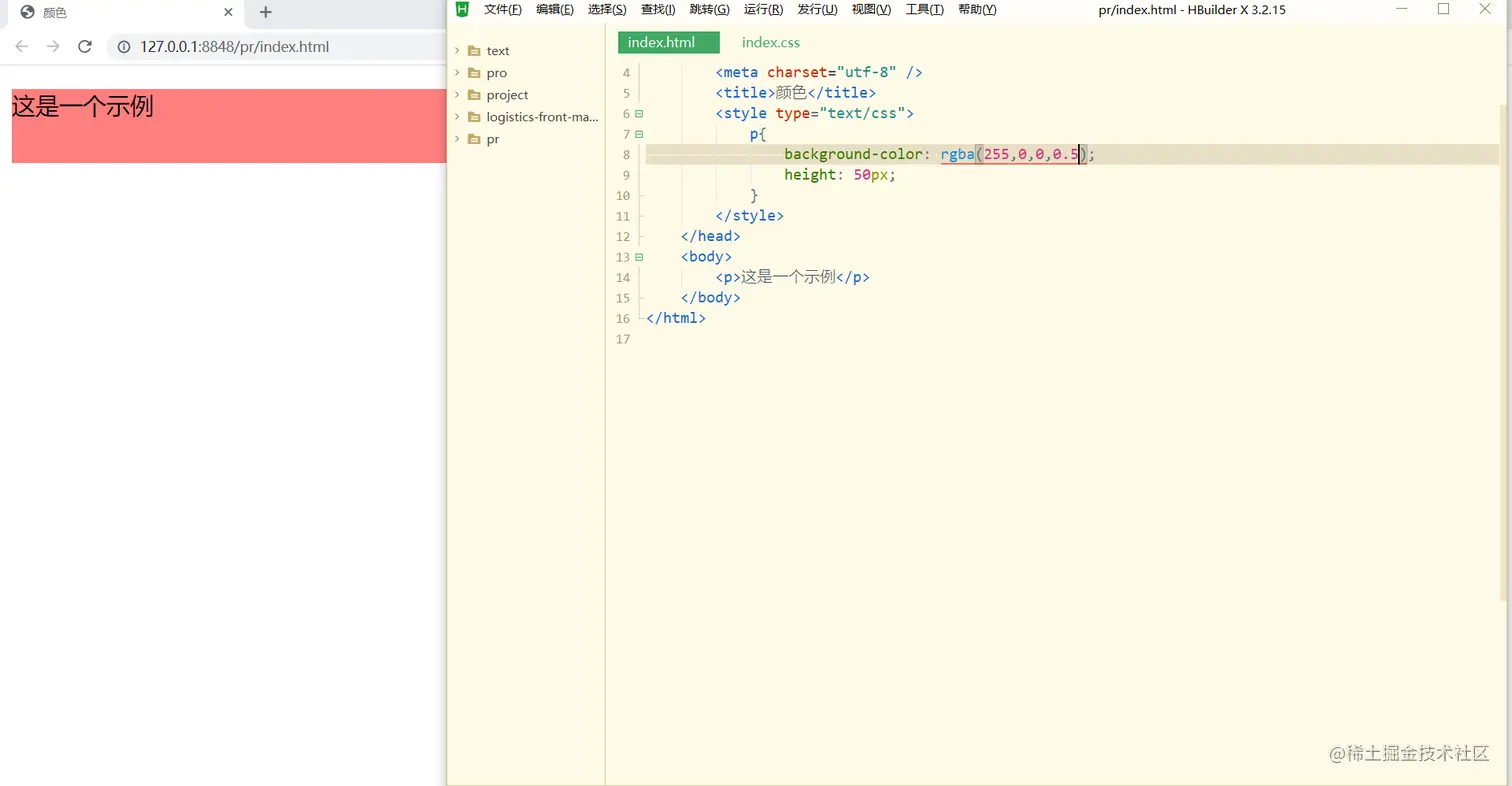The image size is (1512, 786).
Task: Collapse the style block at line 6
Action: pos(639,114)
